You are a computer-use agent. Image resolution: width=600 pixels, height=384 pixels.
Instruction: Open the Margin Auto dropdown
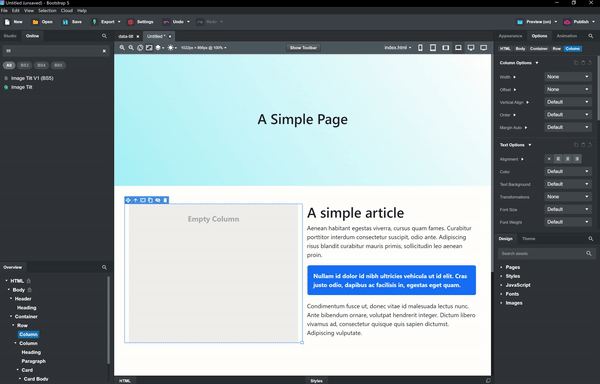pyautogui.click(x=568, y=127)
